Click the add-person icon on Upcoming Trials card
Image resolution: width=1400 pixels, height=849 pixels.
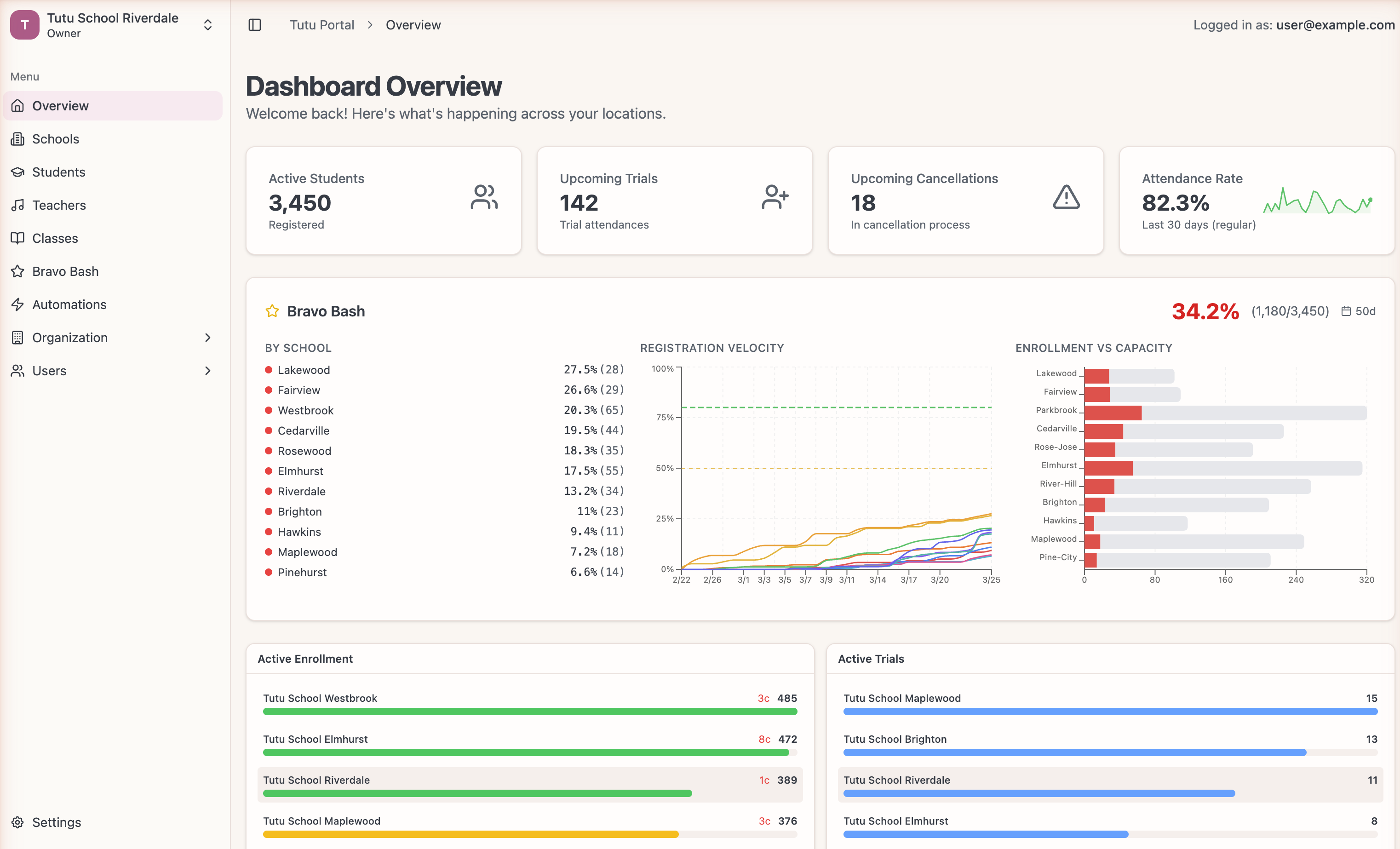tap(775, 197)
